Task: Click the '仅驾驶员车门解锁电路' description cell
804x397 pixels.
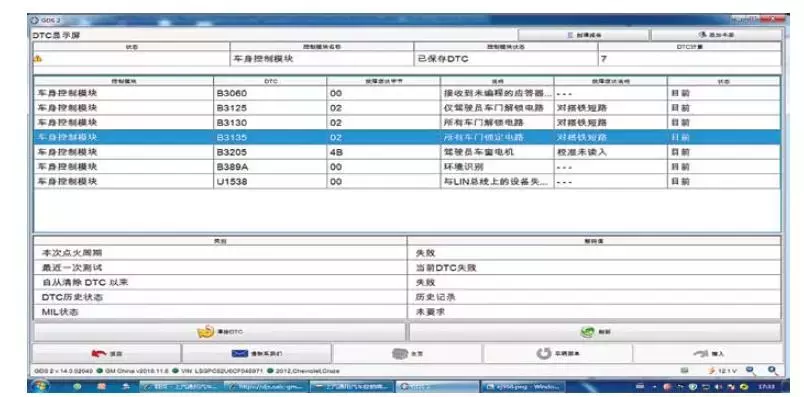Action: (x=497, y=108)
